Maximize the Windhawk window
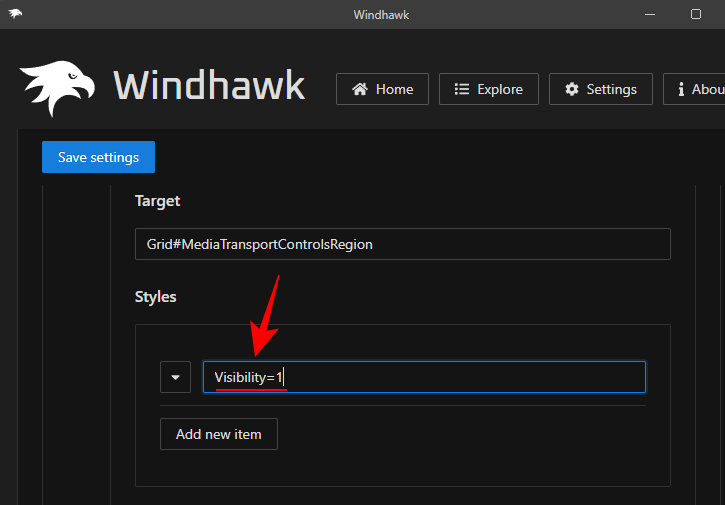The height and width of the screenshot is (505, 725). point(696,14)
